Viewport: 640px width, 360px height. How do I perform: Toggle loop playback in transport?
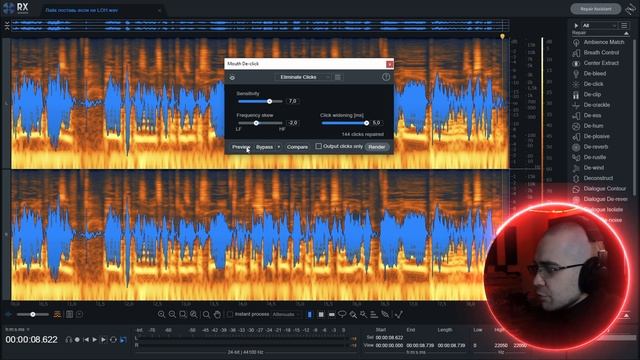pos(113,340)
